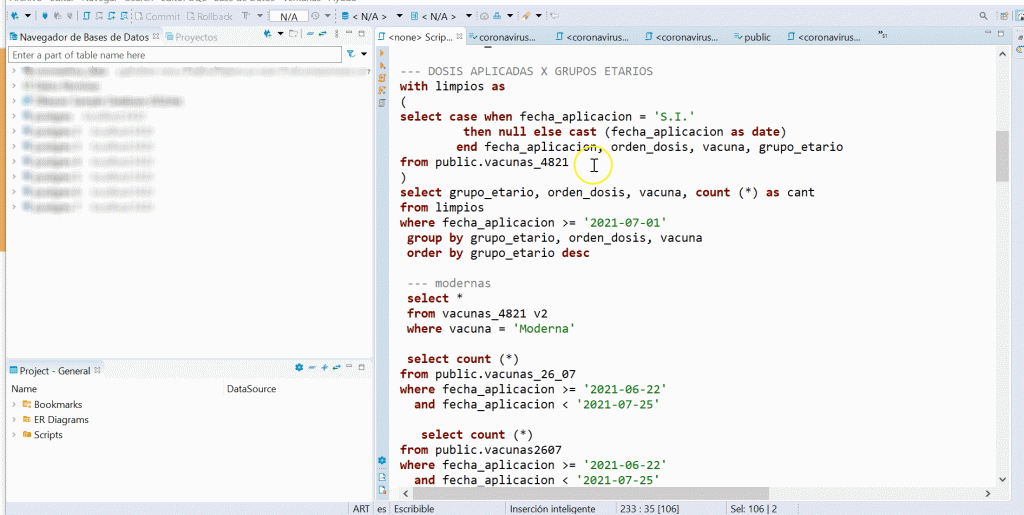Click the output page icon above the locked page
This screenshot has width=1024, height=515.
[382, 476]
